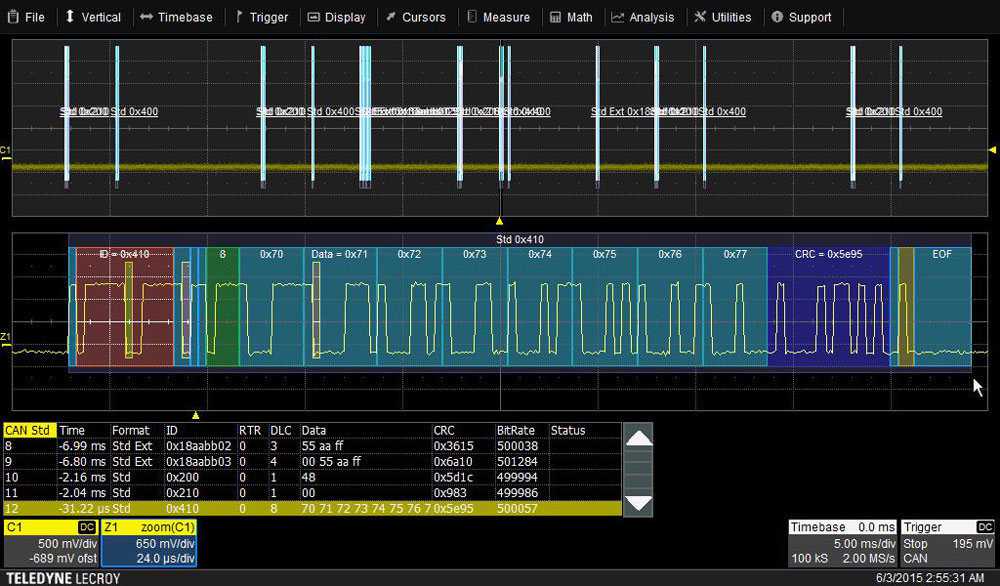Open the Trigger descriptor box
Image resolution: width=1000 pixels, height=586 pixels.
point(948,545)
